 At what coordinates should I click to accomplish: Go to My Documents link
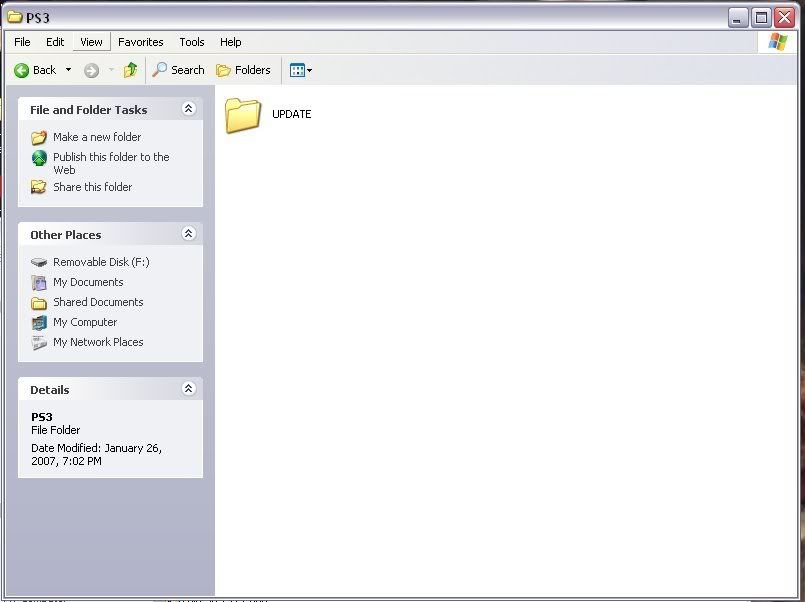point(88,282)
